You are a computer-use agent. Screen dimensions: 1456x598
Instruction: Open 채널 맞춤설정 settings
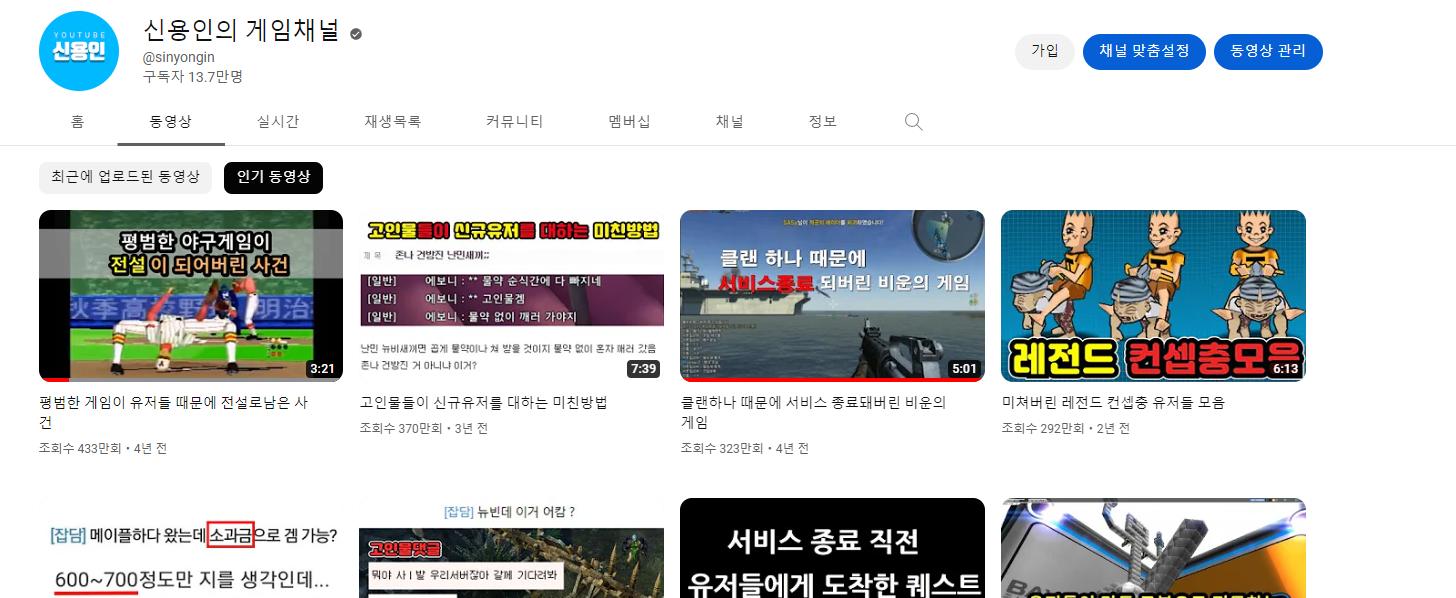1144,51
